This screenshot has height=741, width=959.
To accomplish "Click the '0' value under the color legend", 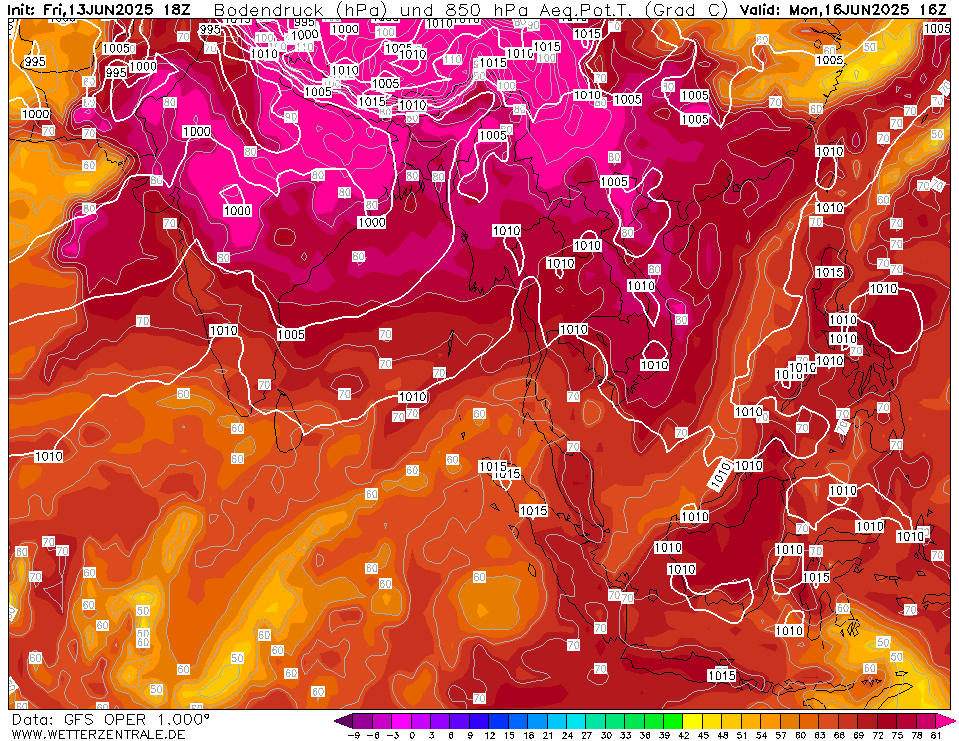I will click(x=412, y=735).
